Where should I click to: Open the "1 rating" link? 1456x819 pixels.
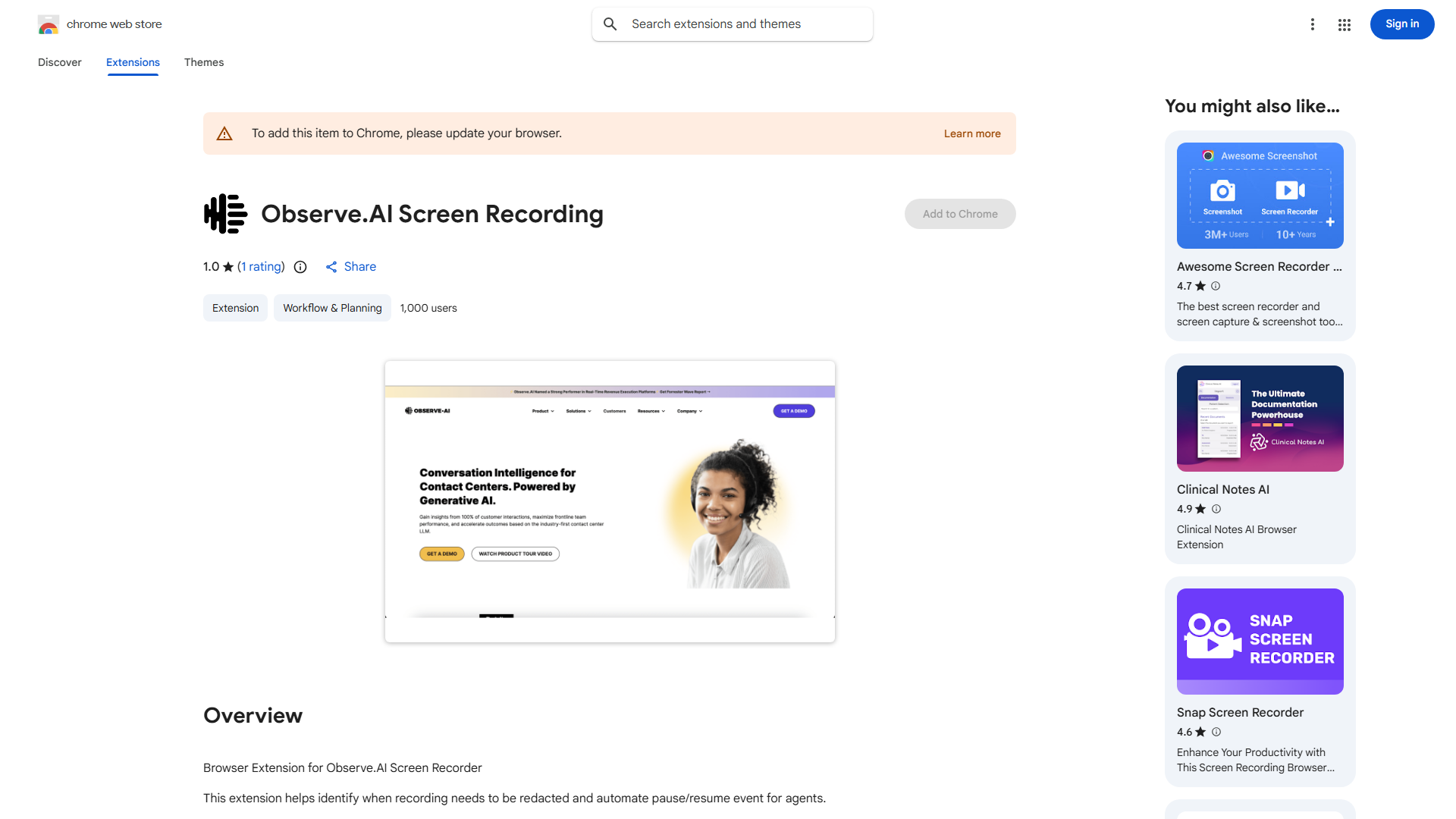pyautogui.click(x=260, y=267)
